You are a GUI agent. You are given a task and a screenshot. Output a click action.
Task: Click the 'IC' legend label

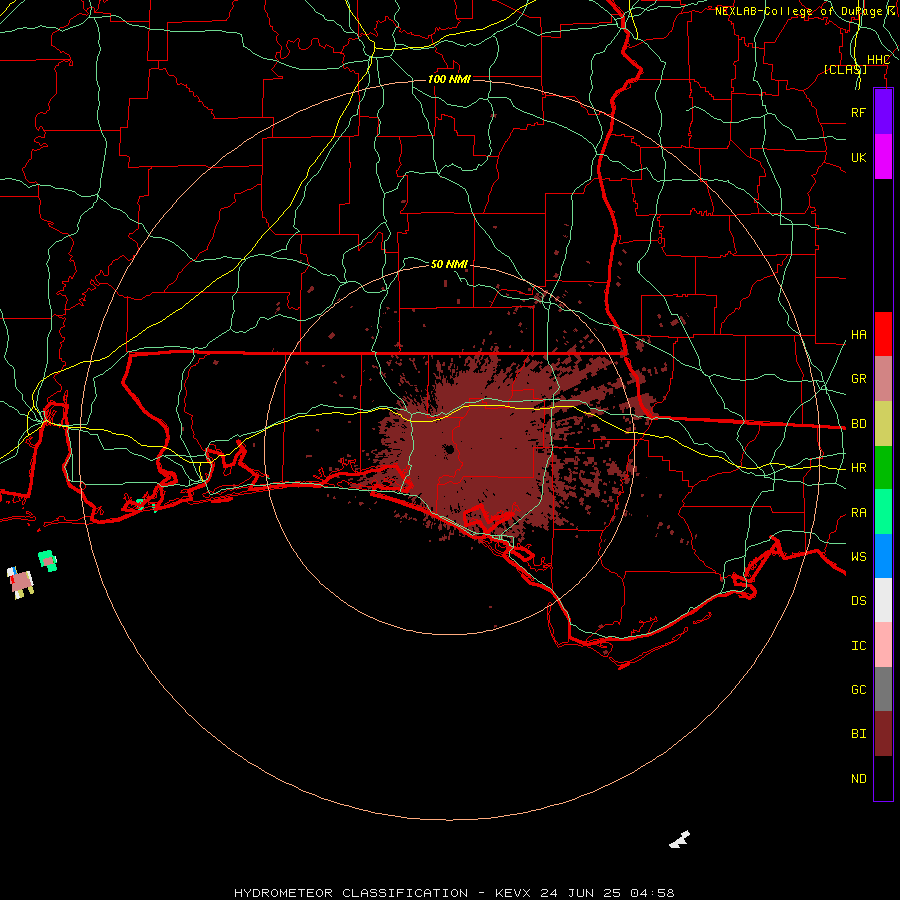pyautogui.click(x=858, y=646)
